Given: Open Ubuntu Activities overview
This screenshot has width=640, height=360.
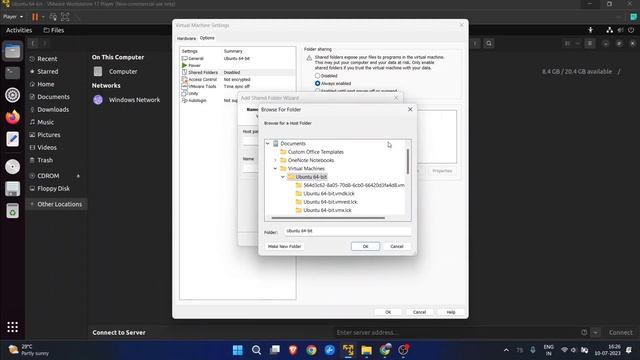Looking at the screenshot, I should (19, 30).
